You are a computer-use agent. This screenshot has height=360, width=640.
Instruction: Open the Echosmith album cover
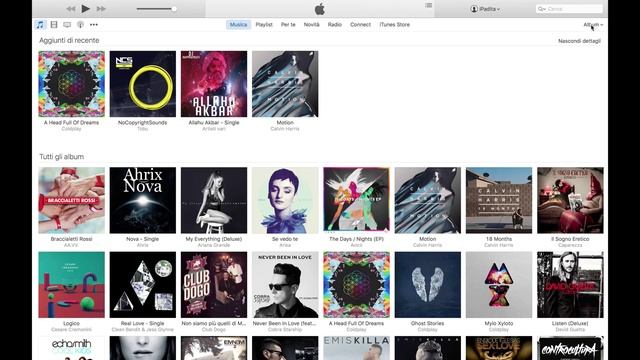tap(71, 348)
